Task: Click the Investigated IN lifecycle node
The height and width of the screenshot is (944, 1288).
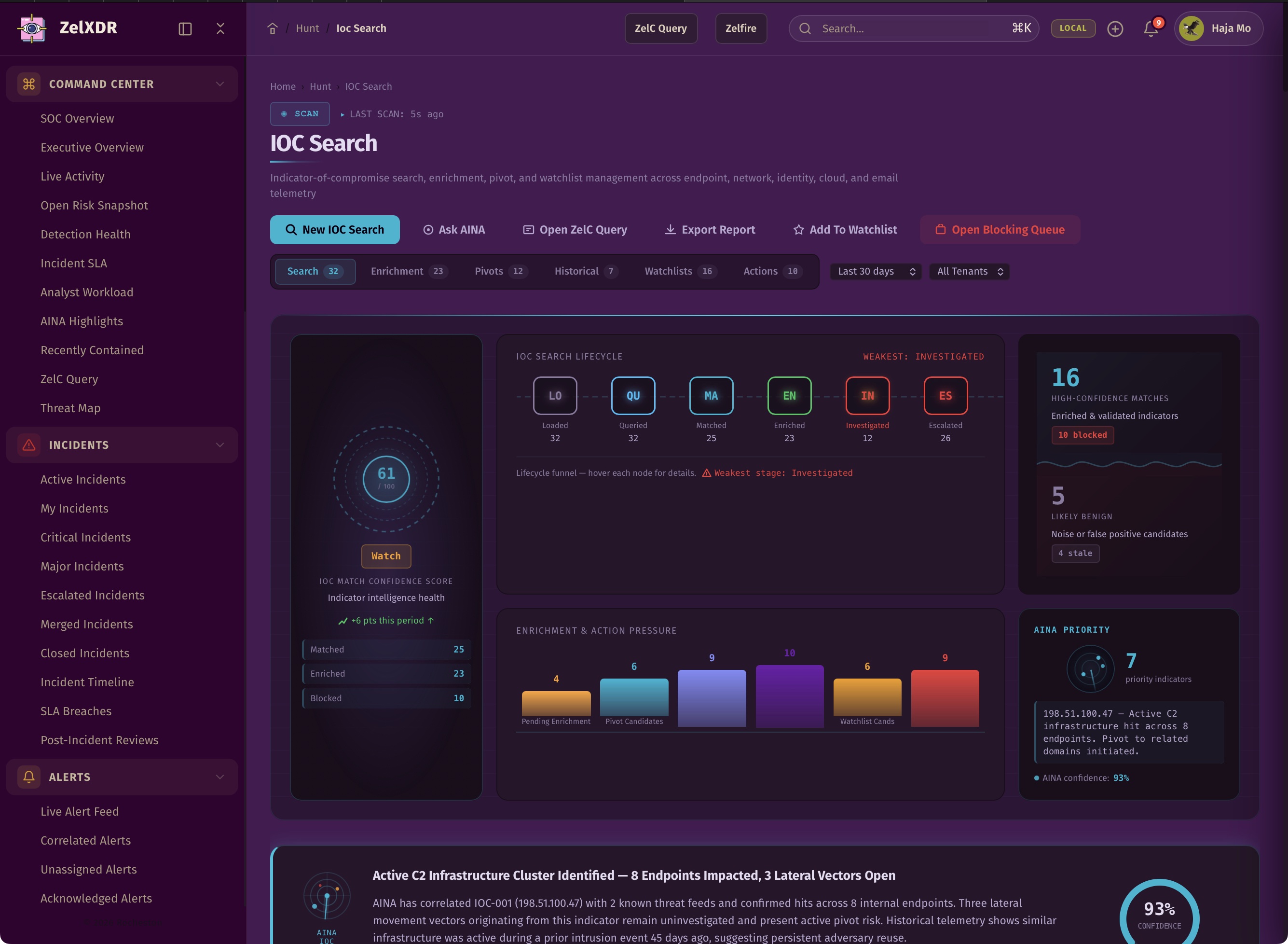Action: click(x=867, y=395)
